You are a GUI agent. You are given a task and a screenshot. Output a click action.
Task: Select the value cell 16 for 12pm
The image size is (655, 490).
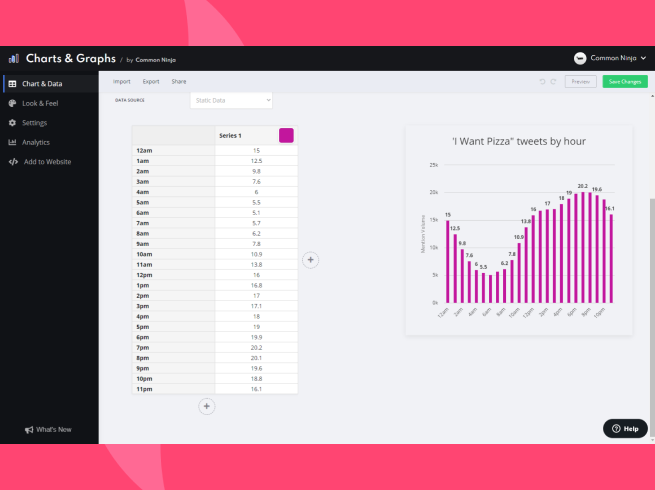[256, 275]
